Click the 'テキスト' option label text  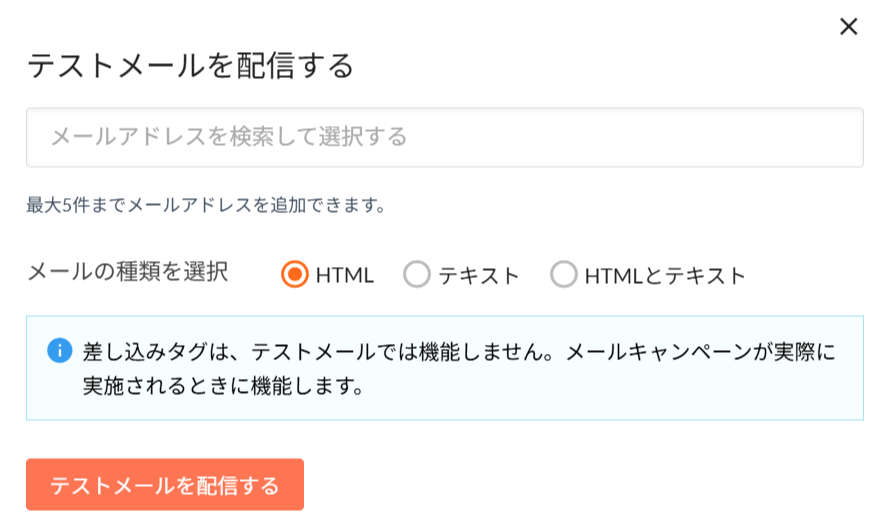tap(479, 276)
